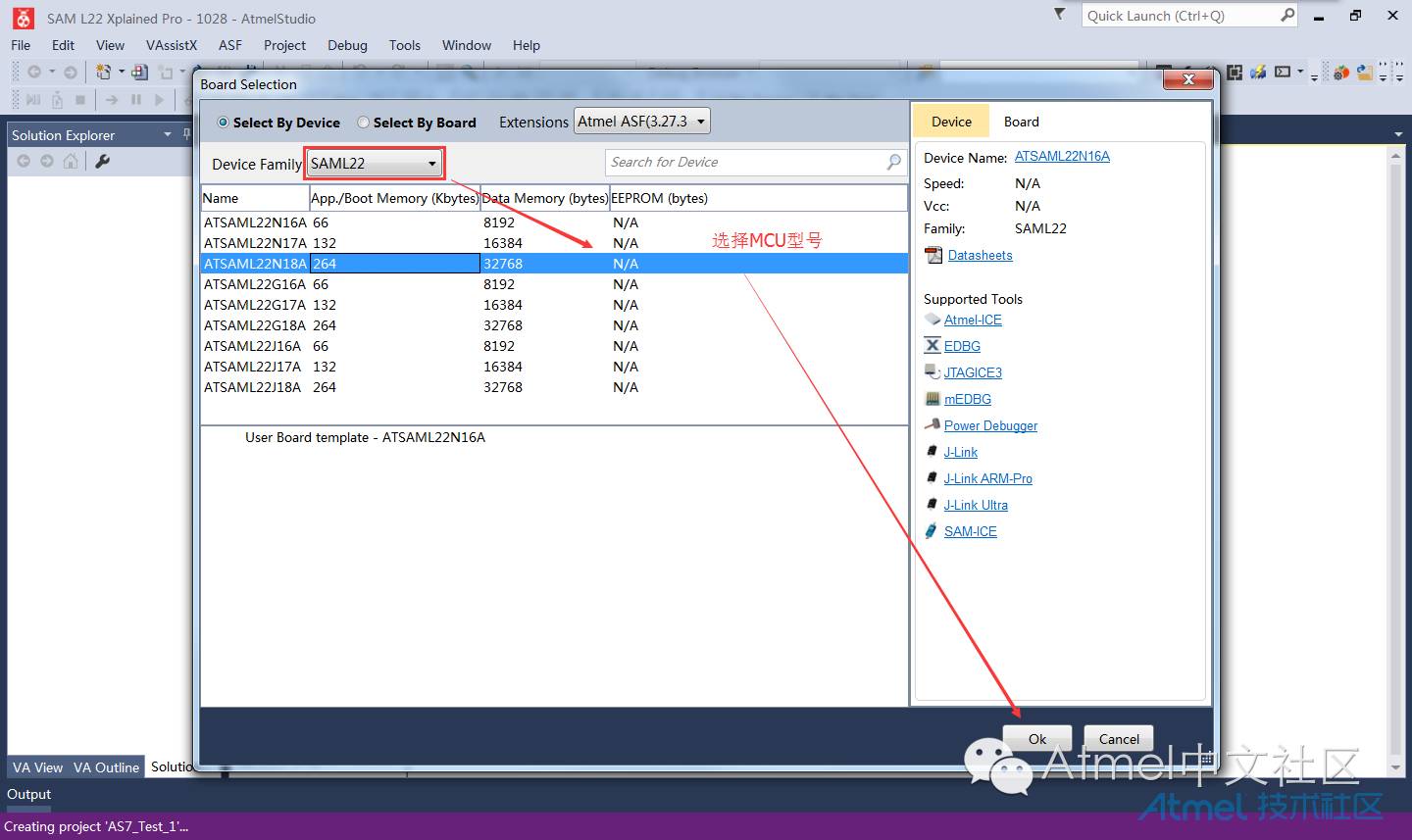Screen dimensions: 1412x840
Task: Open the Extensions Atmel ASF(3.27.3 dropdown
Action: (641, 122)
